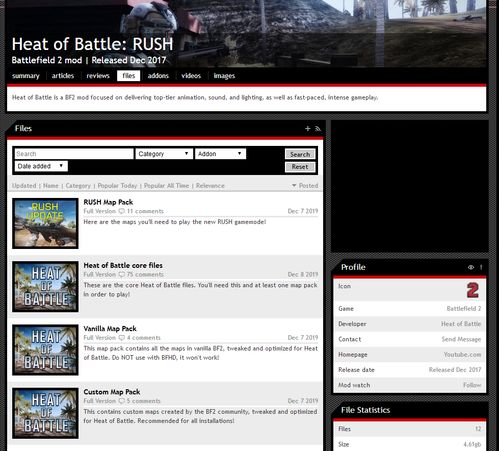Click the Vanilla Map Pack thumbnail
The image size is (499, 451).
click(x=45, y=350)
